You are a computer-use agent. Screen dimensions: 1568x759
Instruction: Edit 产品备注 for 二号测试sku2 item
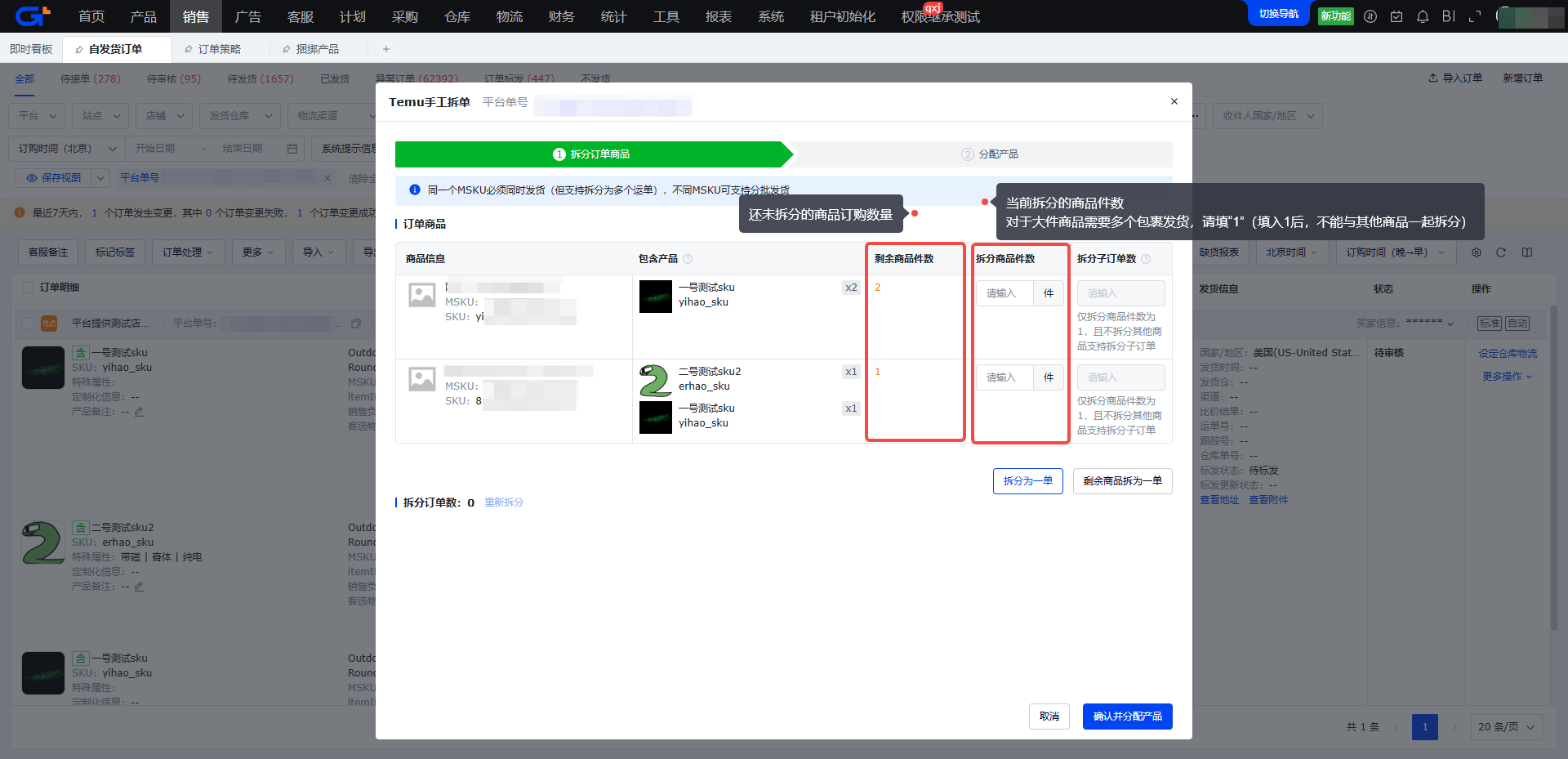tap(140, 587)
